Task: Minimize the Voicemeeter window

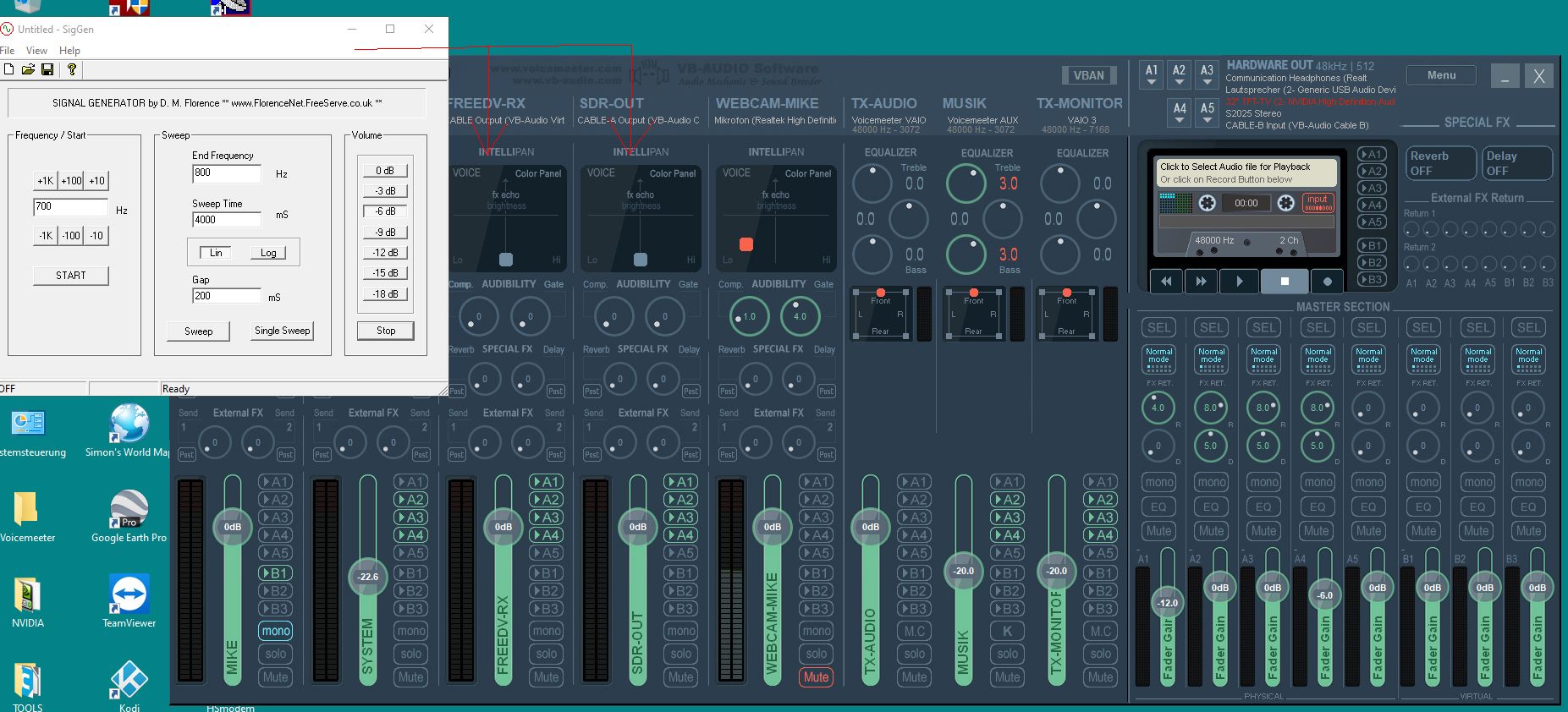Action: [x=1505, y=76]
